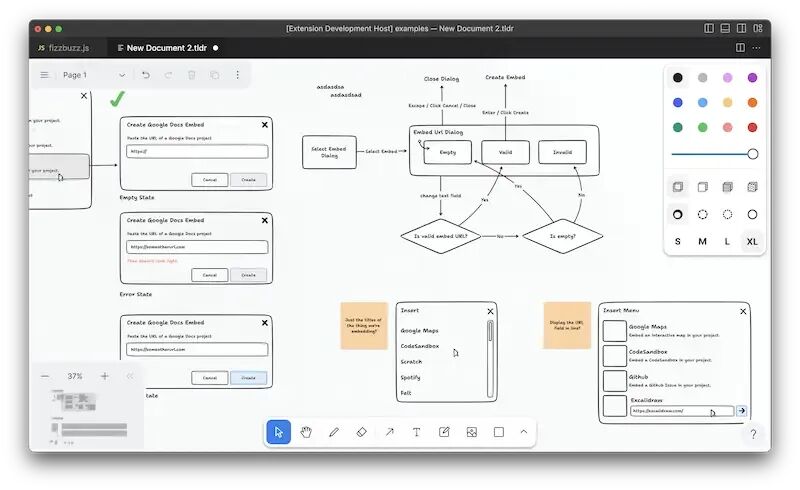Select the Text tool

(416, 432)
